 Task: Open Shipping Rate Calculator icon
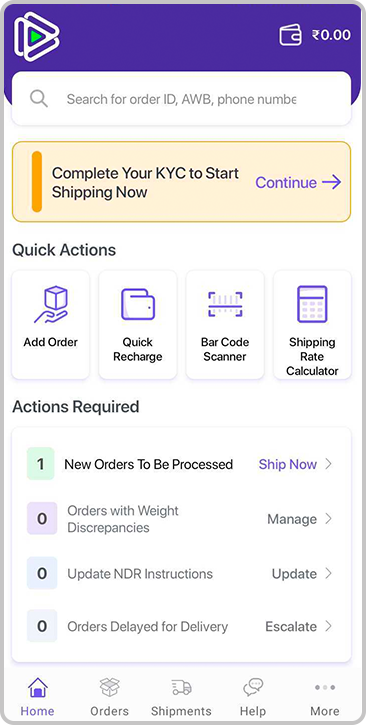[x=312, y=304]
